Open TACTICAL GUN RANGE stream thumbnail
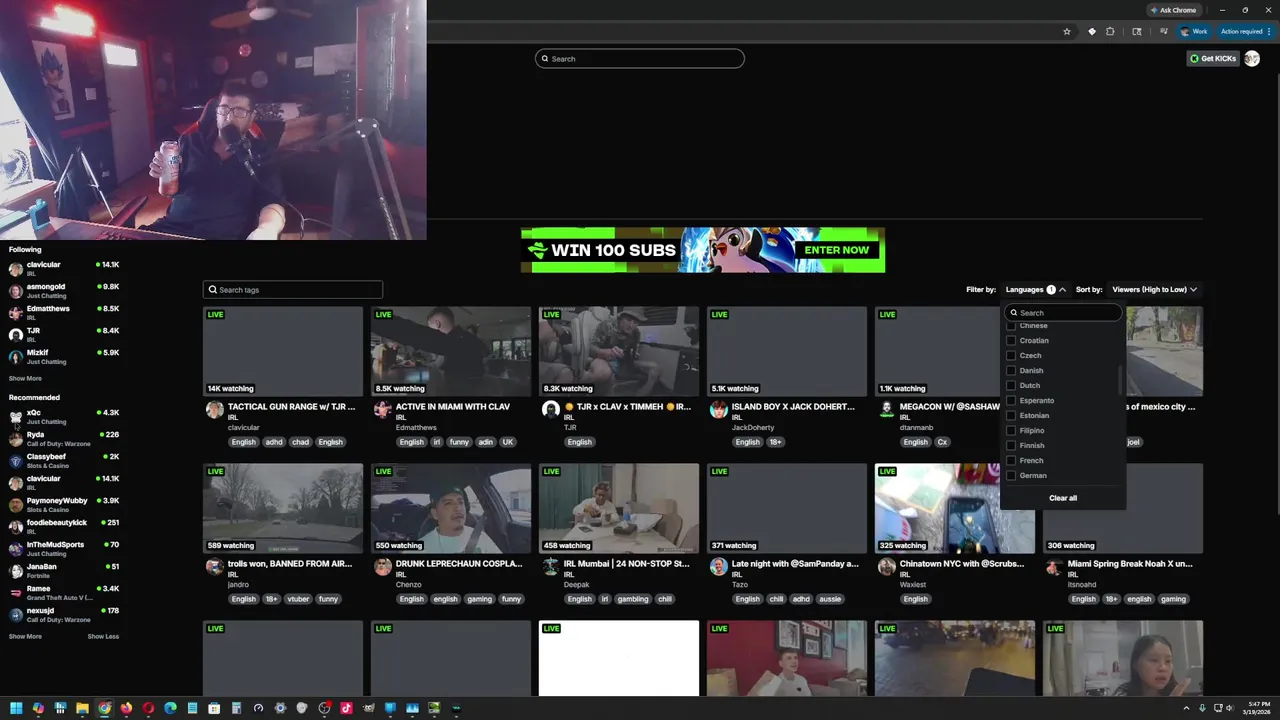Viewport: 1280px width, 720px height. (x=283, y=351)
